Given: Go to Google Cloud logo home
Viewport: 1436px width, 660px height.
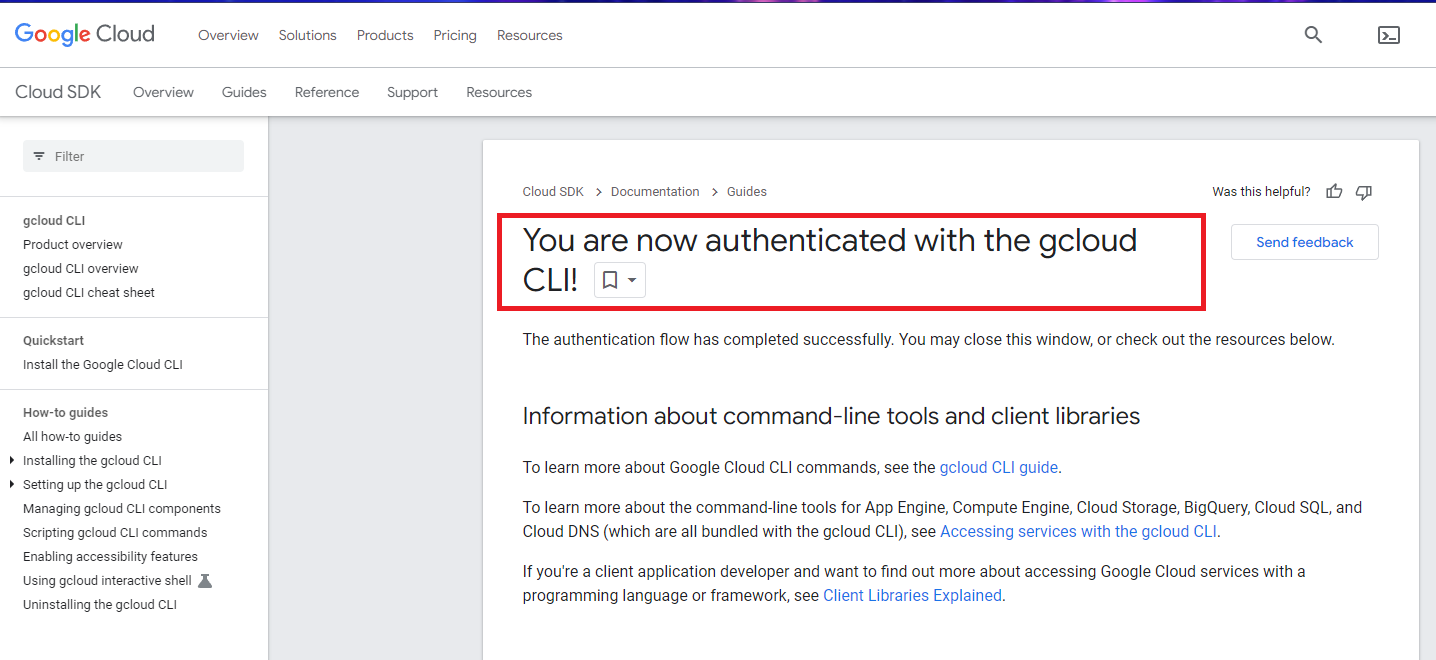Looking at the screenshot, I should tap(85, 35).
